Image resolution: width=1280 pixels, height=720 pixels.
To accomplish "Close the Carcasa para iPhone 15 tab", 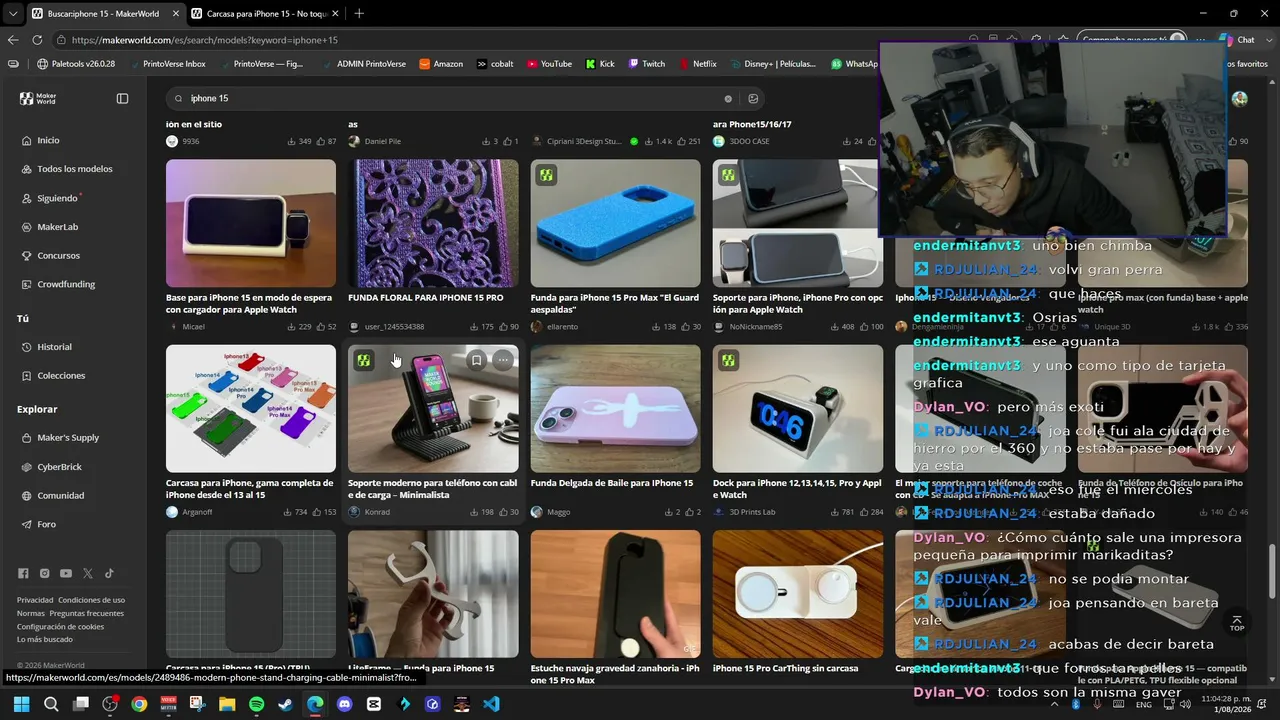I will [x=333, y=13].
